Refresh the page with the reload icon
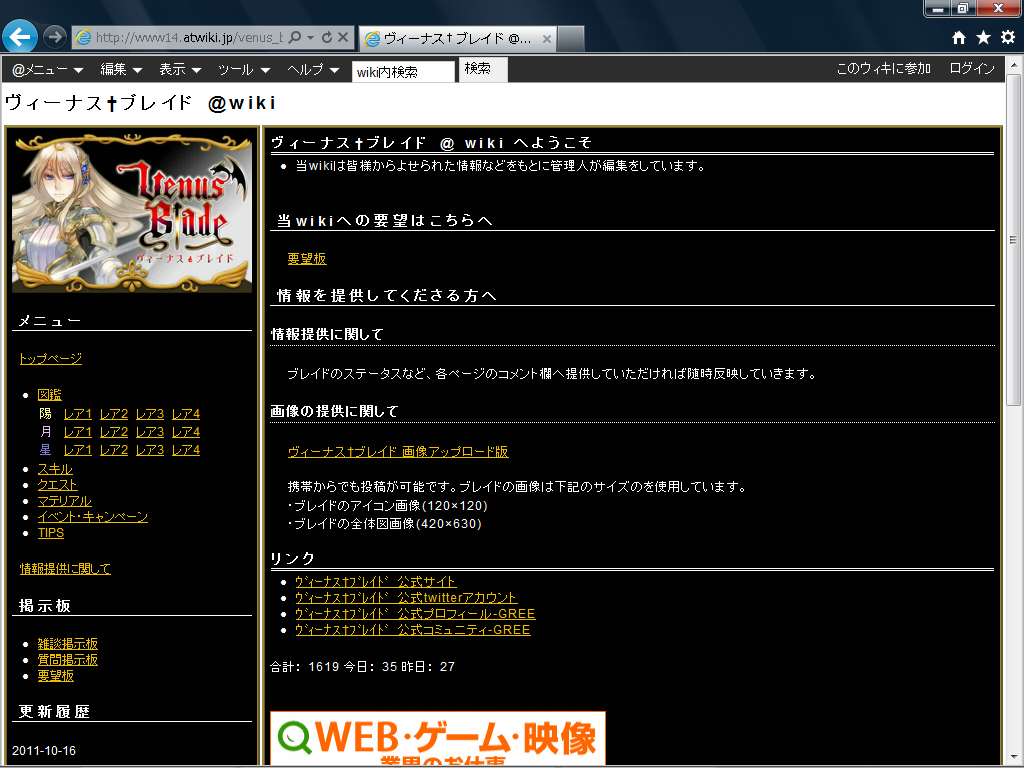Viewport: 1024px width, 768px height. [327, 37]
